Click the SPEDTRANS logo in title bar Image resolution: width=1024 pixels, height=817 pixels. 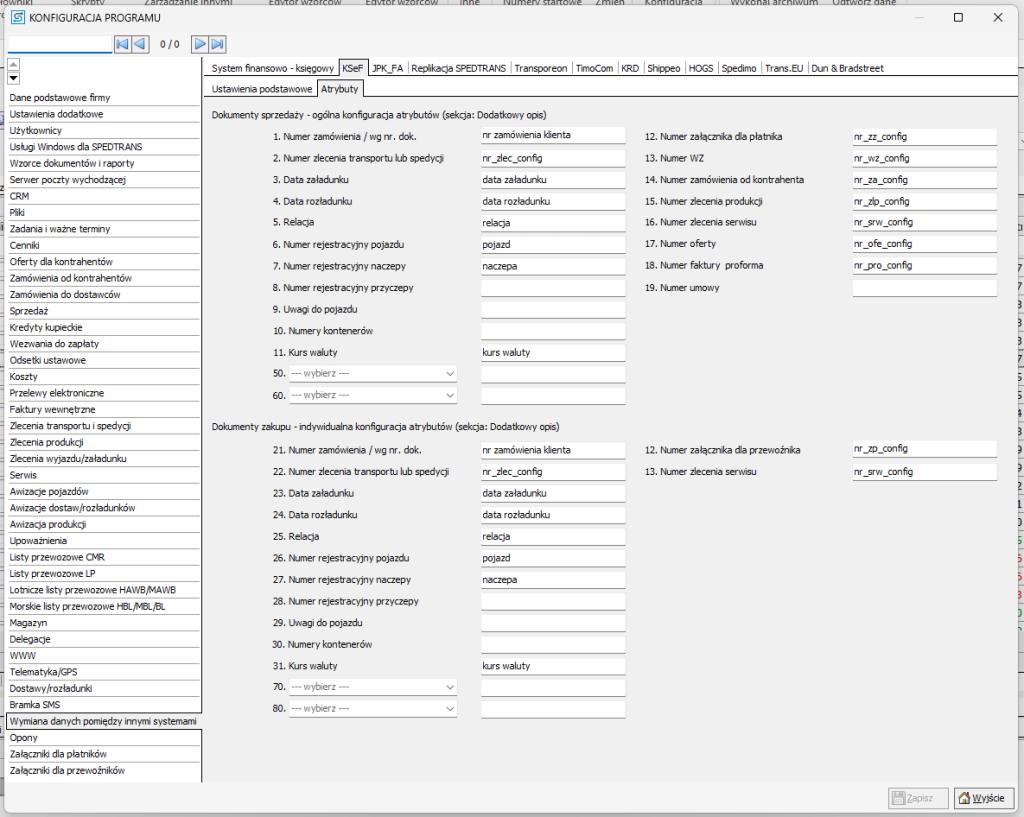(18, 17)
